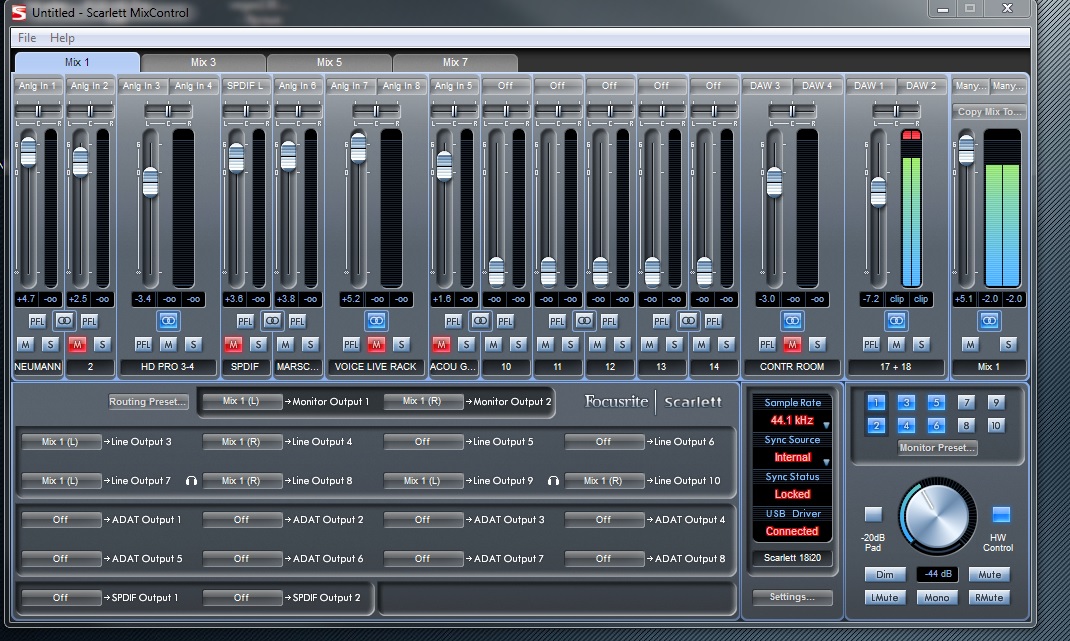Click the NEUMANN channel fader handle

(x=28, y=150)
